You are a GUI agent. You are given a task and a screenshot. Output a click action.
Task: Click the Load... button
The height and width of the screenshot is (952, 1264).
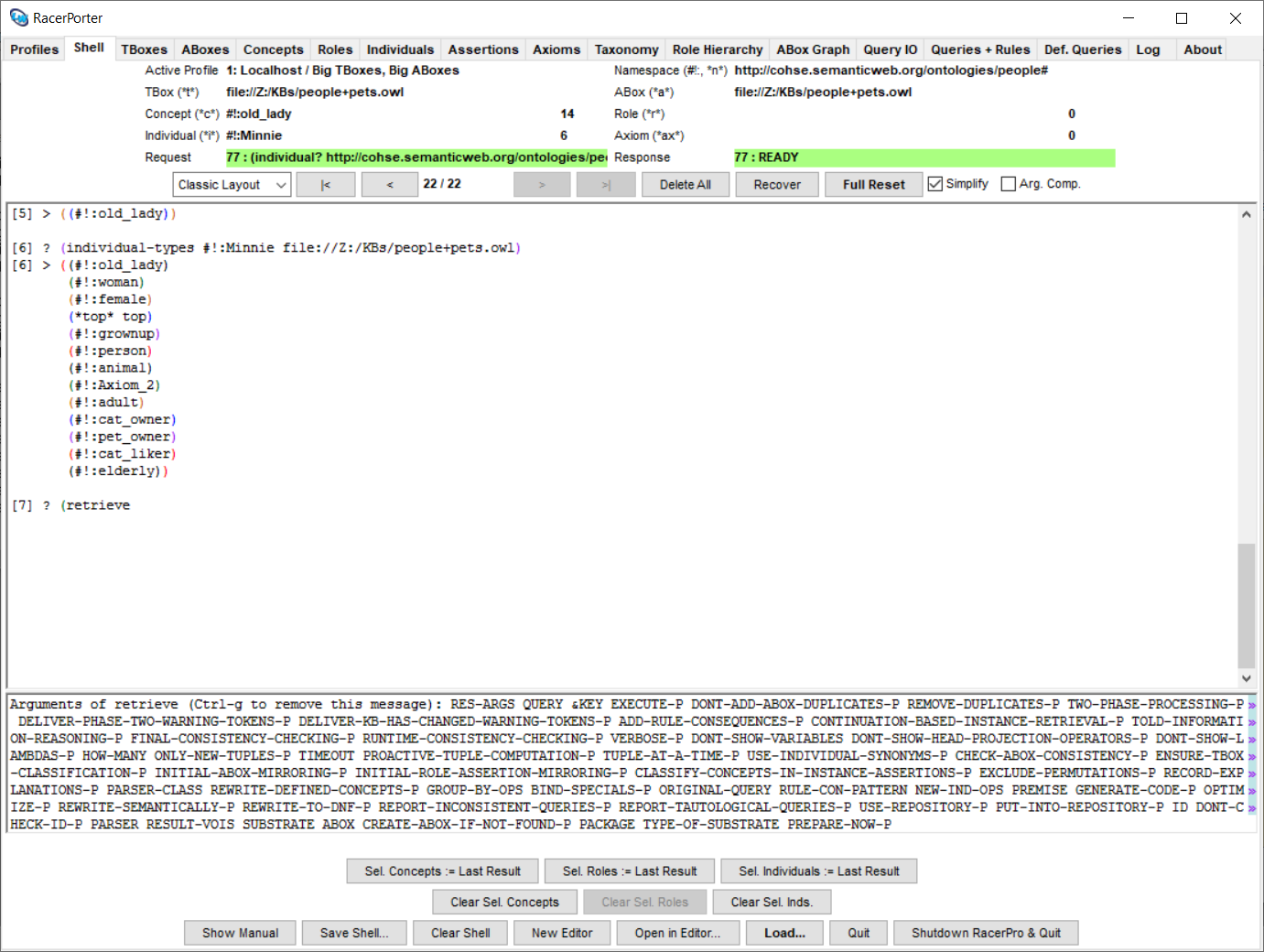coord(784,933)
